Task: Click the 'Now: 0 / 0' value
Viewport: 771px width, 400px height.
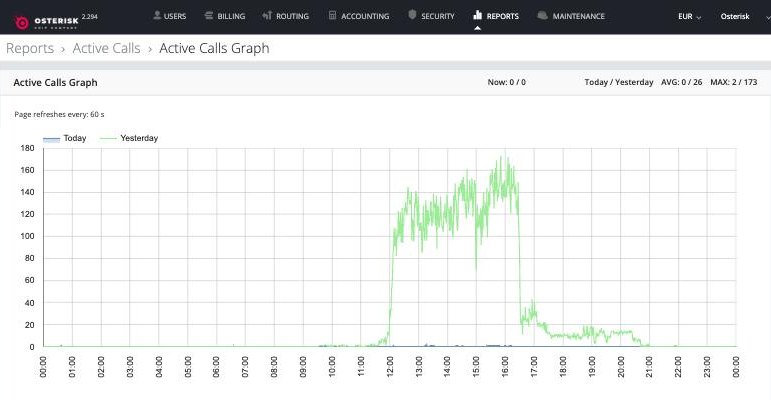Action: (506, 82)
